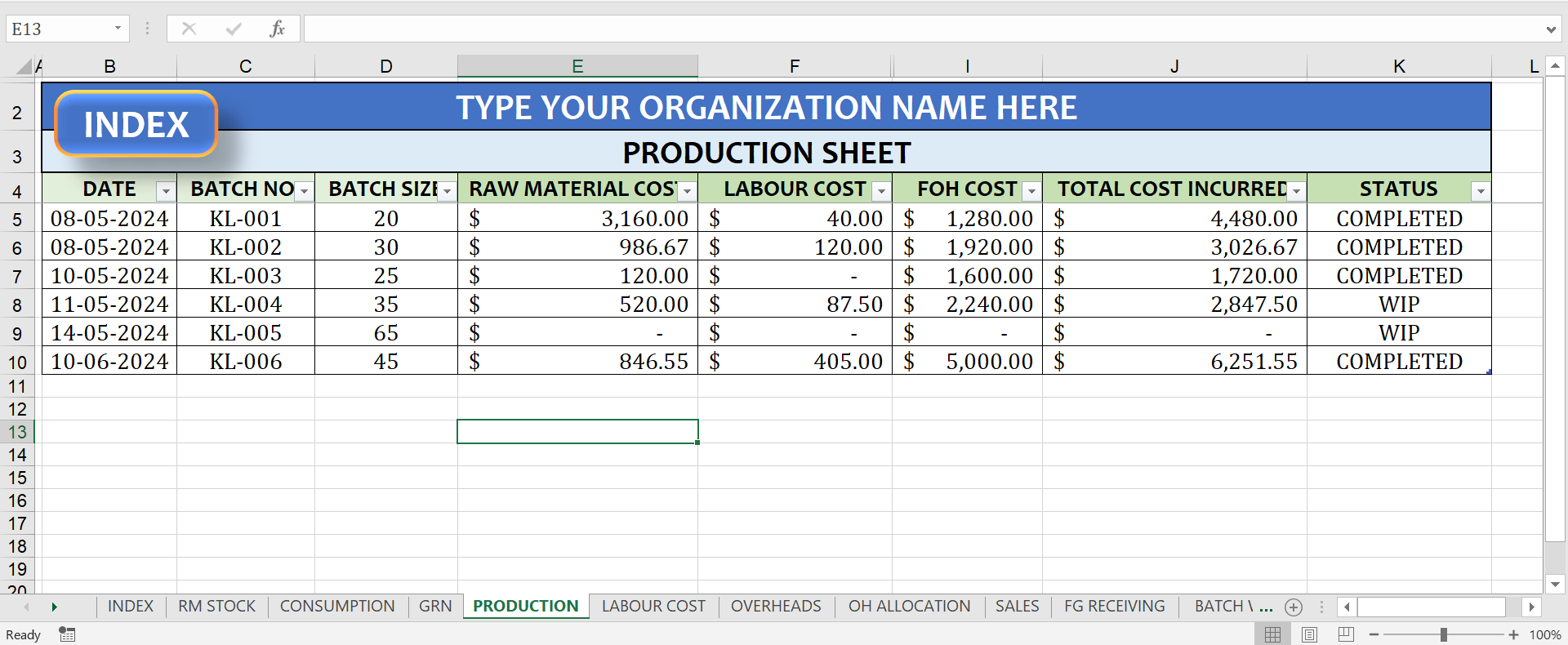
Task: Click the vertical scrollbar thumb
Action: pos(1555,309)
